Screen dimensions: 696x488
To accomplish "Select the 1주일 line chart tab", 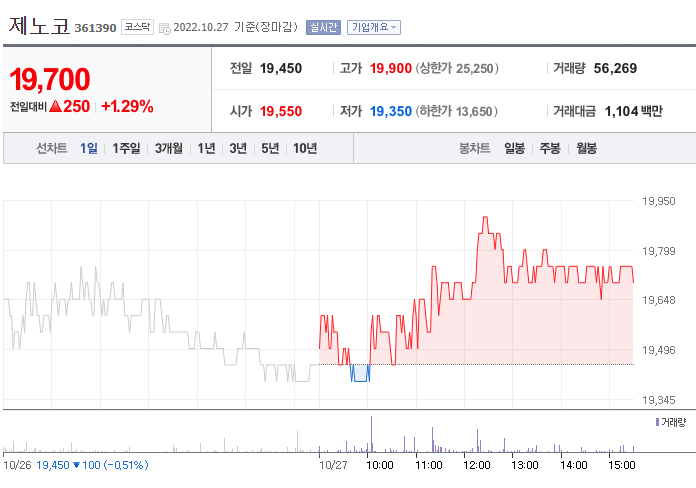I will tap(126, 148).
